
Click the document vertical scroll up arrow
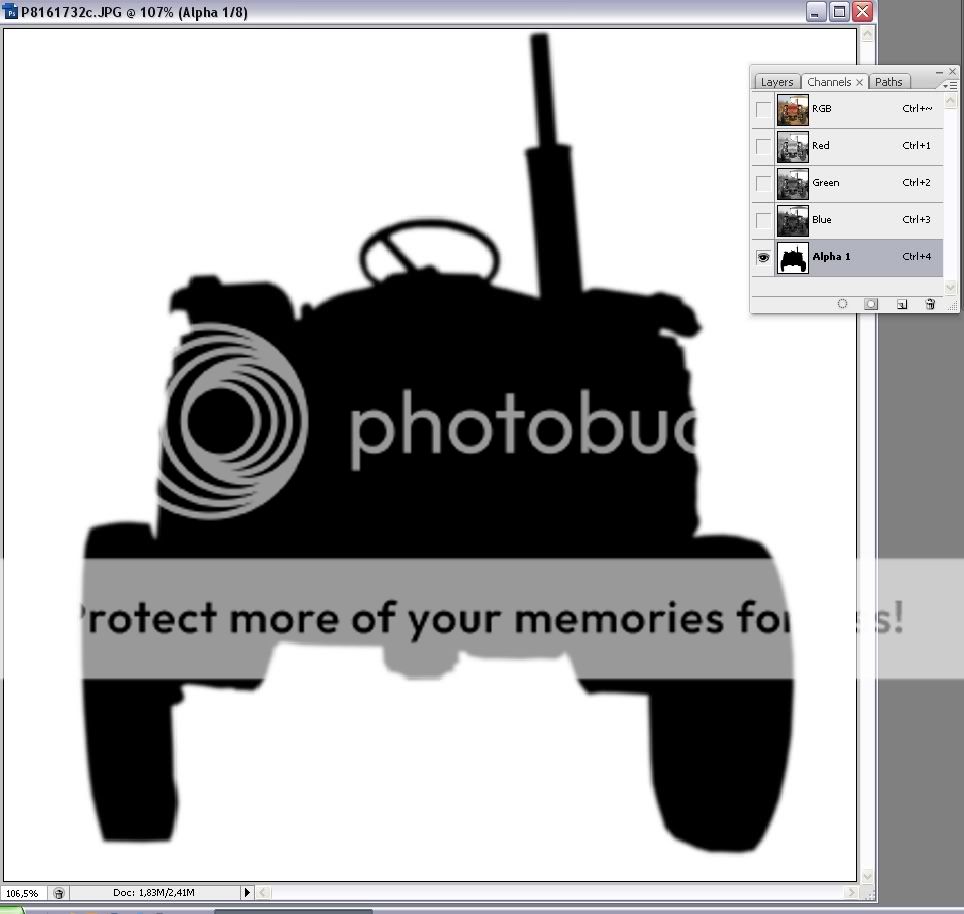pos(867,35)
